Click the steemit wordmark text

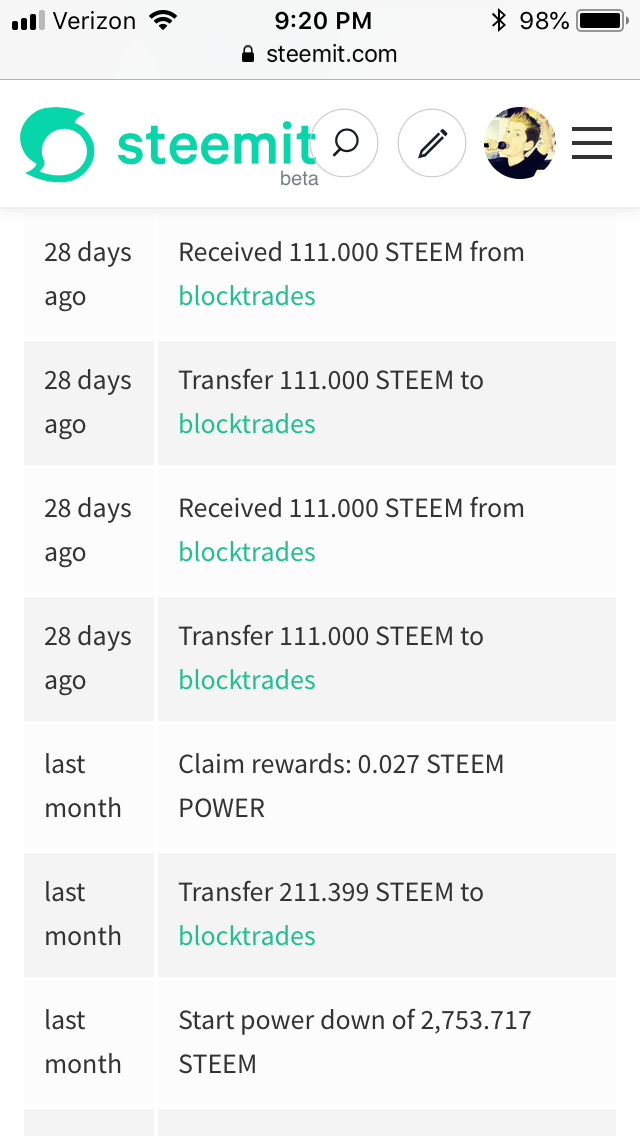(215, 143)
